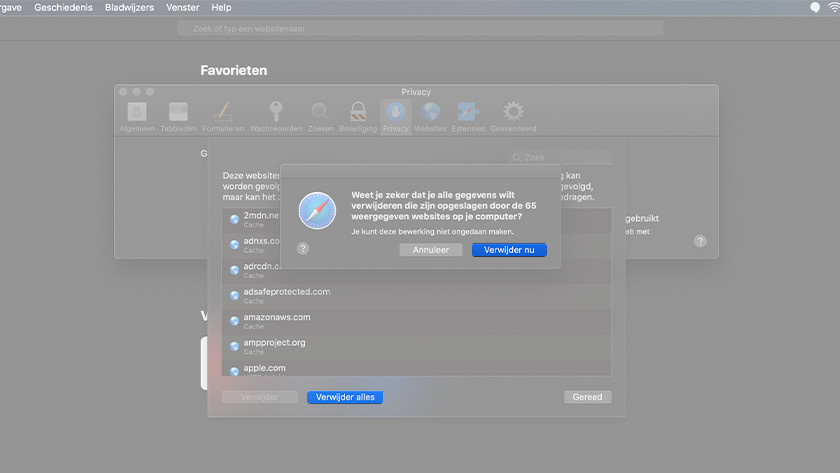
Task: Open the Geavanceerd gear preferences tab
Action: click(x=513, y=117)
